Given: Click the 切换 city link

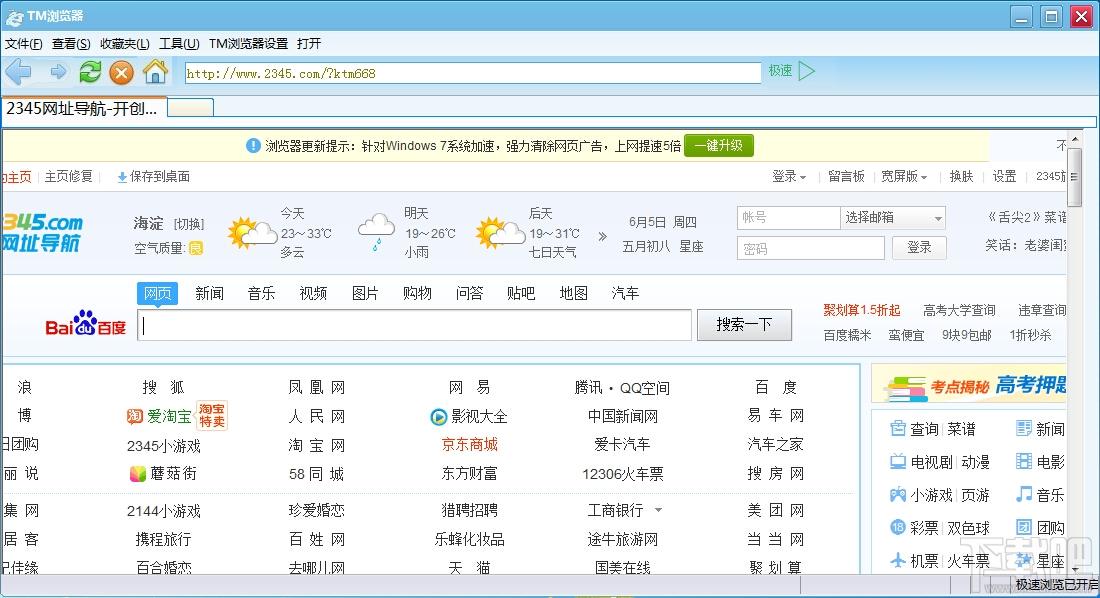Looking at the screenshot, I should click(x=189, y=224).
